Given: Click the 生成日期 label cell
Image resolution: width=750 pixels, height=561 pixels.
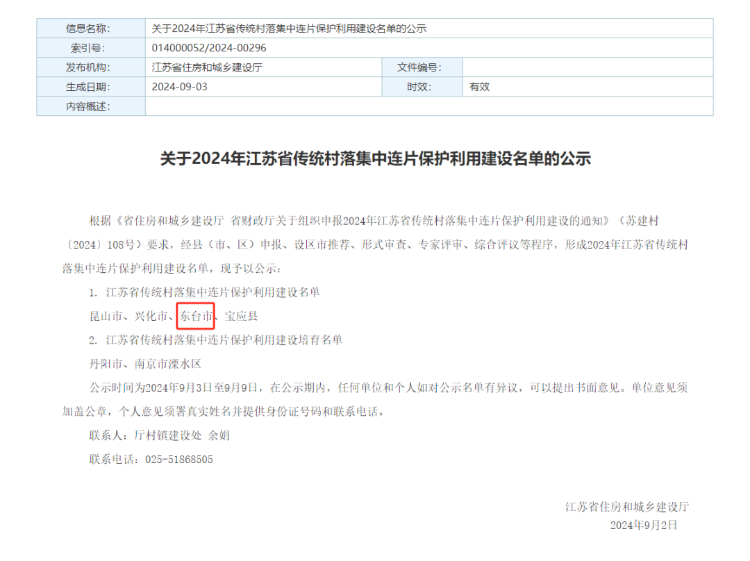Looking at the screenshot, I should pyautogui.click(x=91, y=87).
